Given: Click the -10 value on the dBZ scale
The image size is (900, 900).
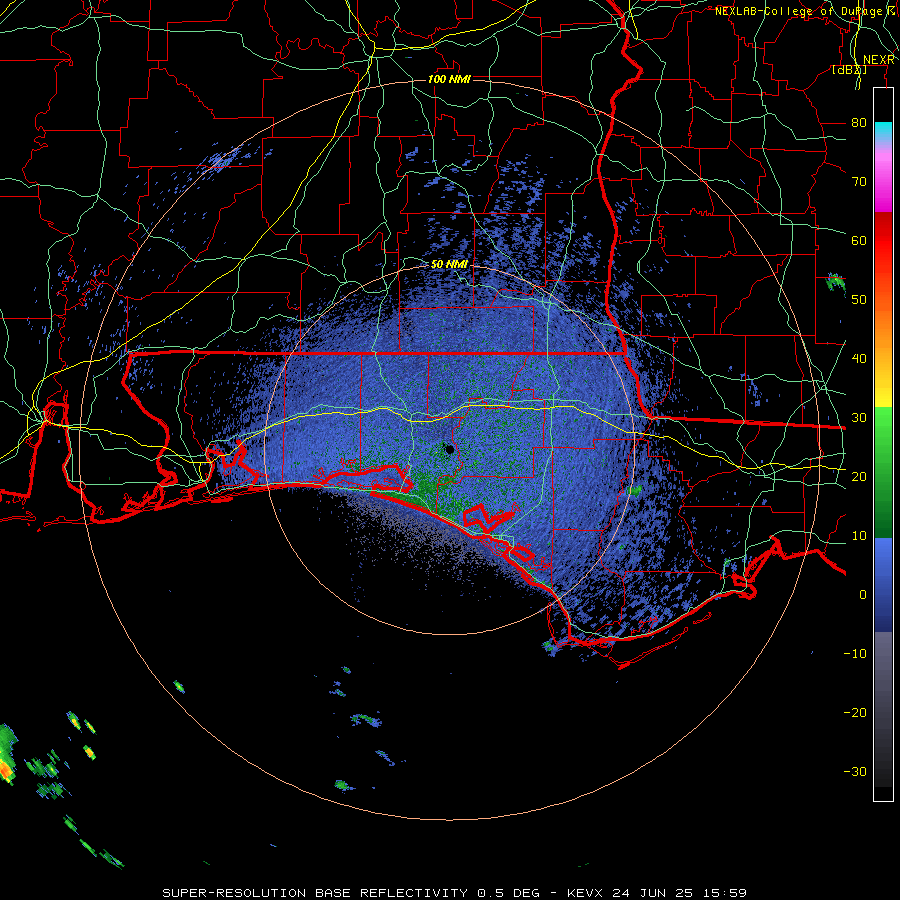Looking at the screenshot, I should (855, 654).
